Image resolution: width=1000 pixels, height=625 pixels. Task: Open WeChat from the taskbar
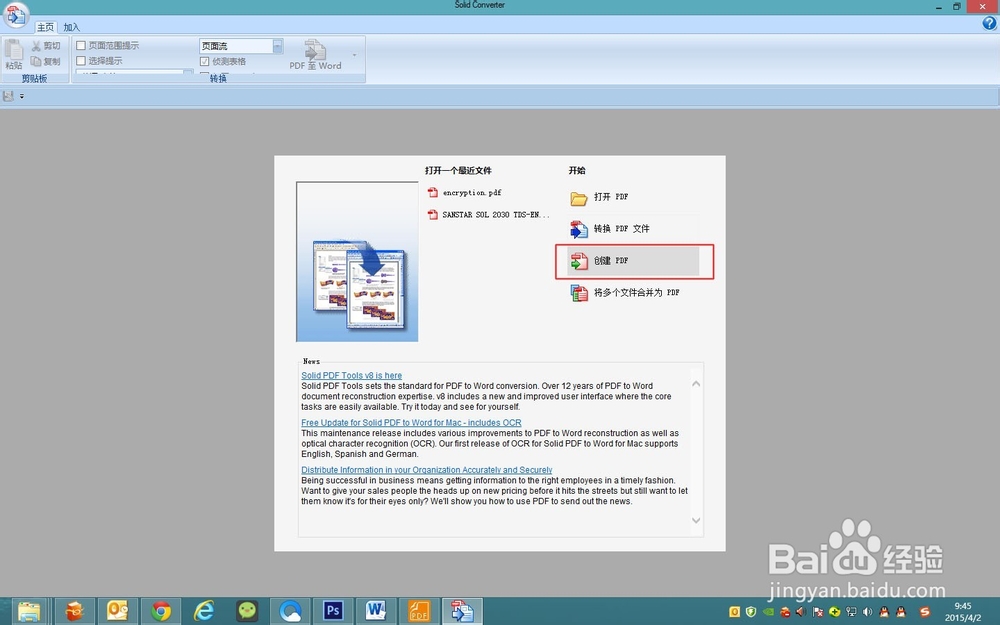tap(247, 611)
